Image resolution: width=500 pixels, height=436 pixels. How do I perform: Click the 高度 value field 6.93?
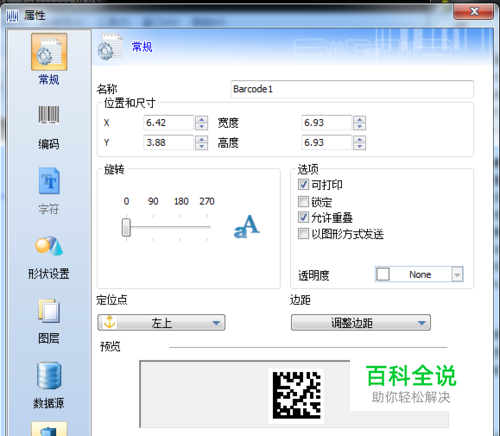326,143
